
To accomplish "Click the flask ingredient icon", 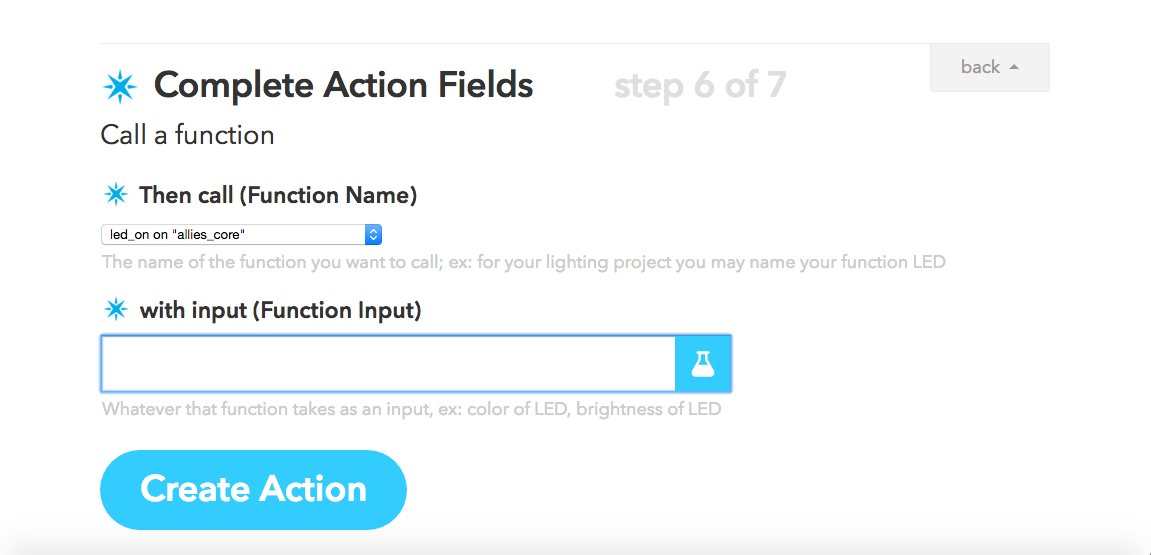I will point(704,363).
